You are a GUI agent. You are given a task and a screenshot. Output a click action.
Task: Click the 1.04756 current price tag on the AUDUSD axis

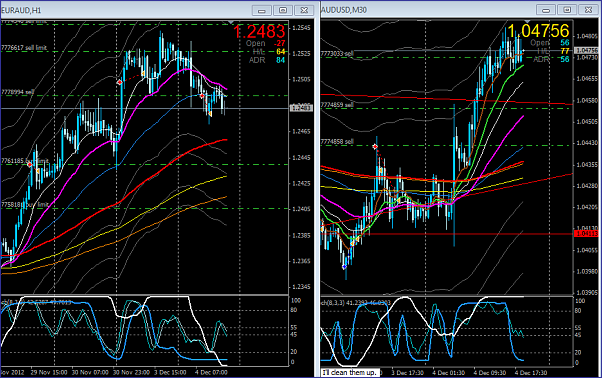587,50
